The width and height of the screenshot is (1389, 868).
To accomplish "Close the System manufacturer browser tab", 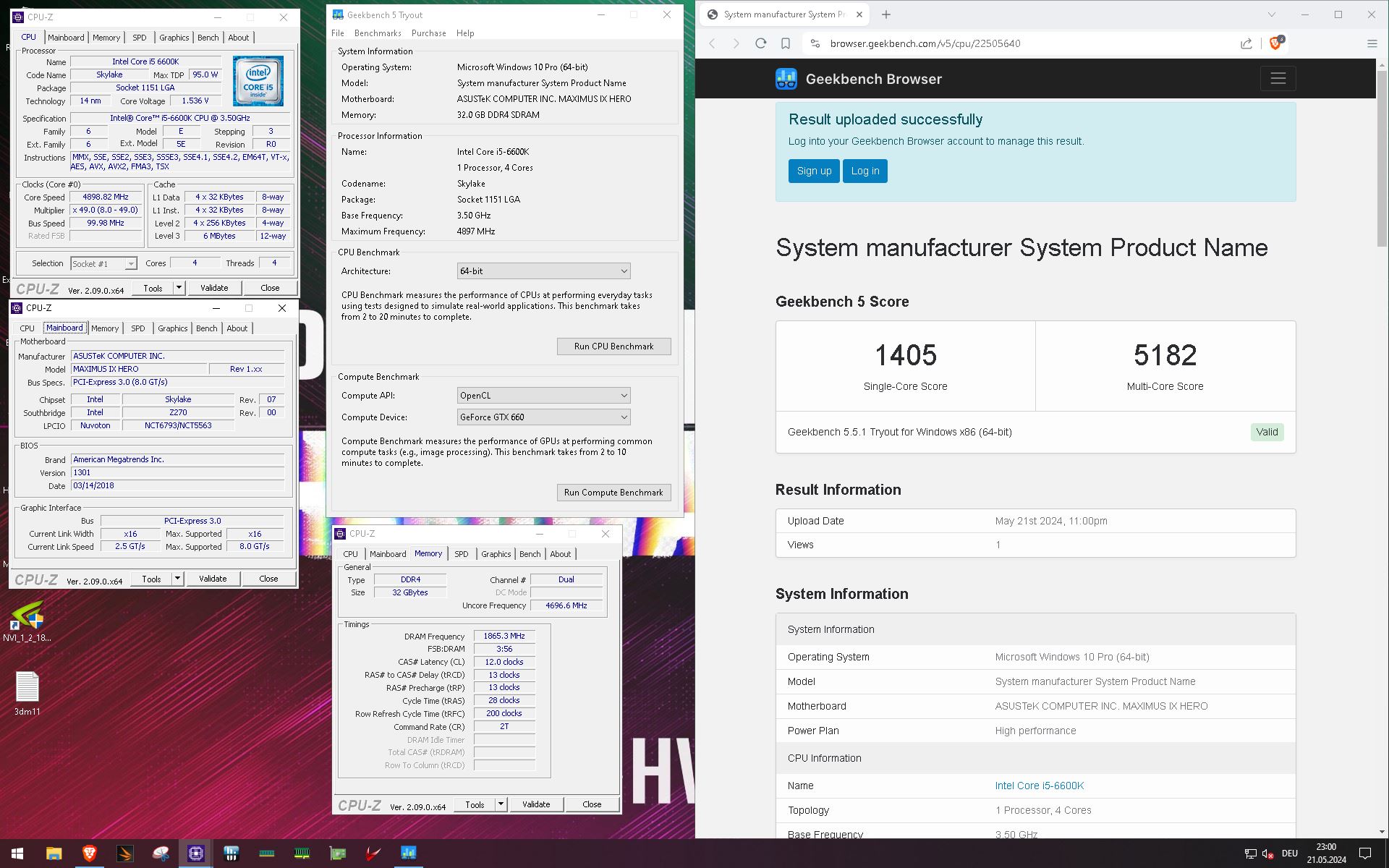I will pos(859,14).
